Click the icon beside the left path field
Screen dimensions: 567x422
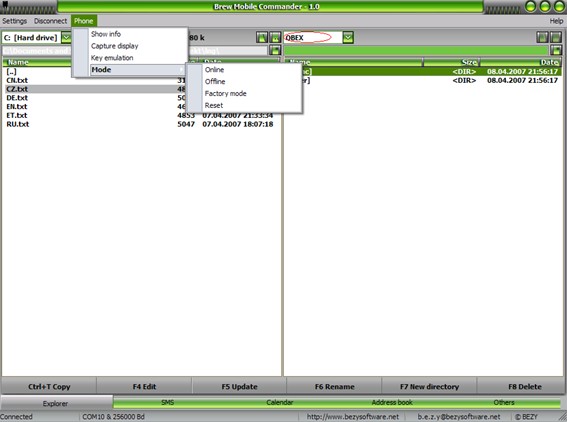coord(275,50)
